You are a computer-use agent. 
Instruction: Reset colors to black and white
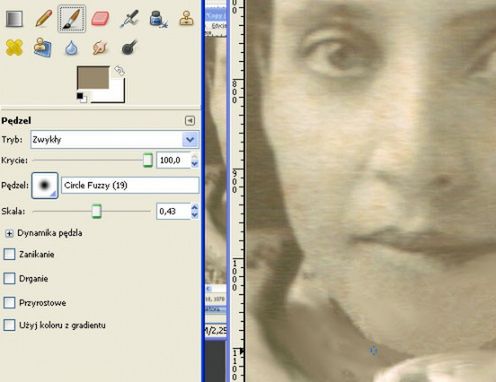(x=82, y=98)
